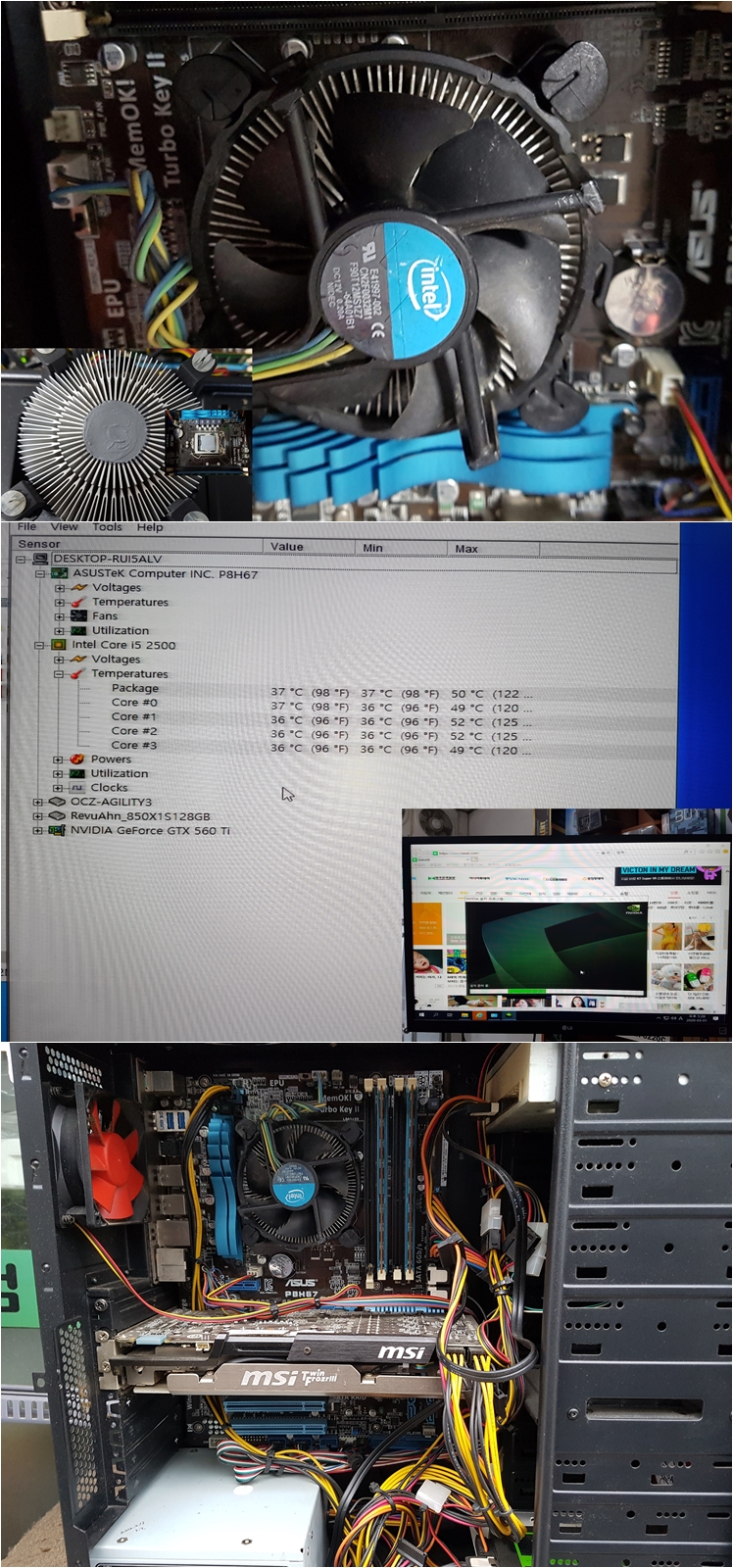
Task: Click the CPU chip icon beside Intel Core i5 2500
Action: tap(59, 645)
